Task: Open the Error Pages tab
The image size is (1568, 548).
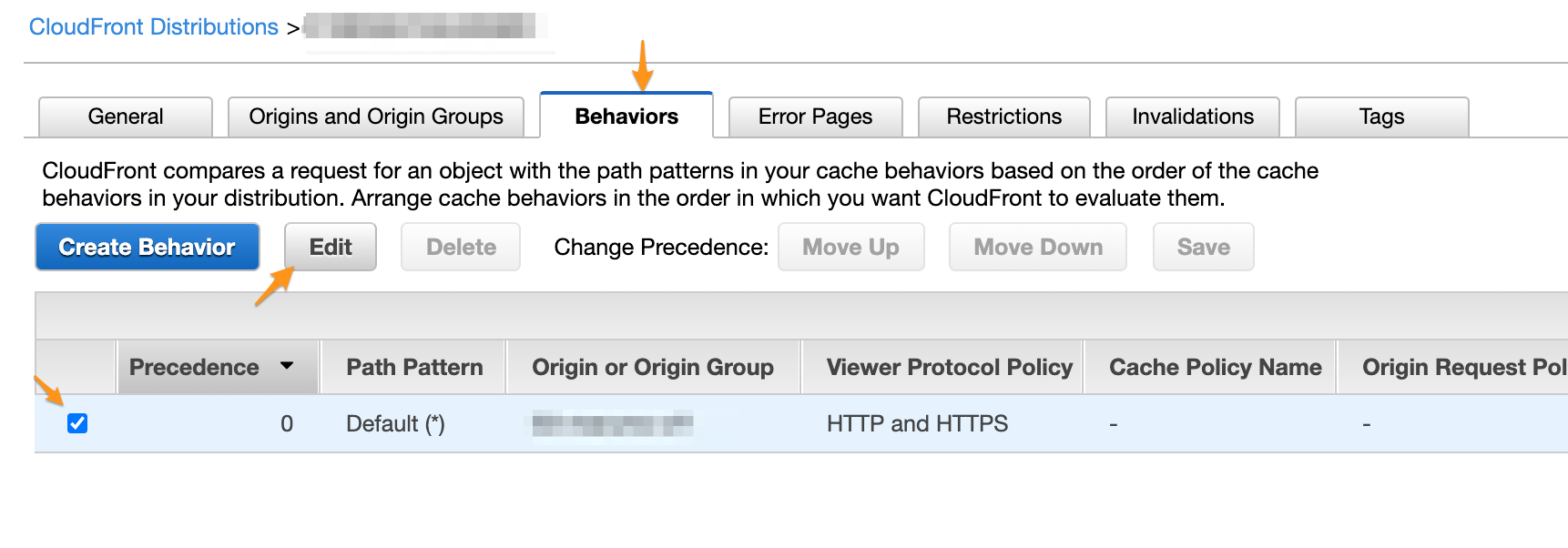Action: point(815,117)
